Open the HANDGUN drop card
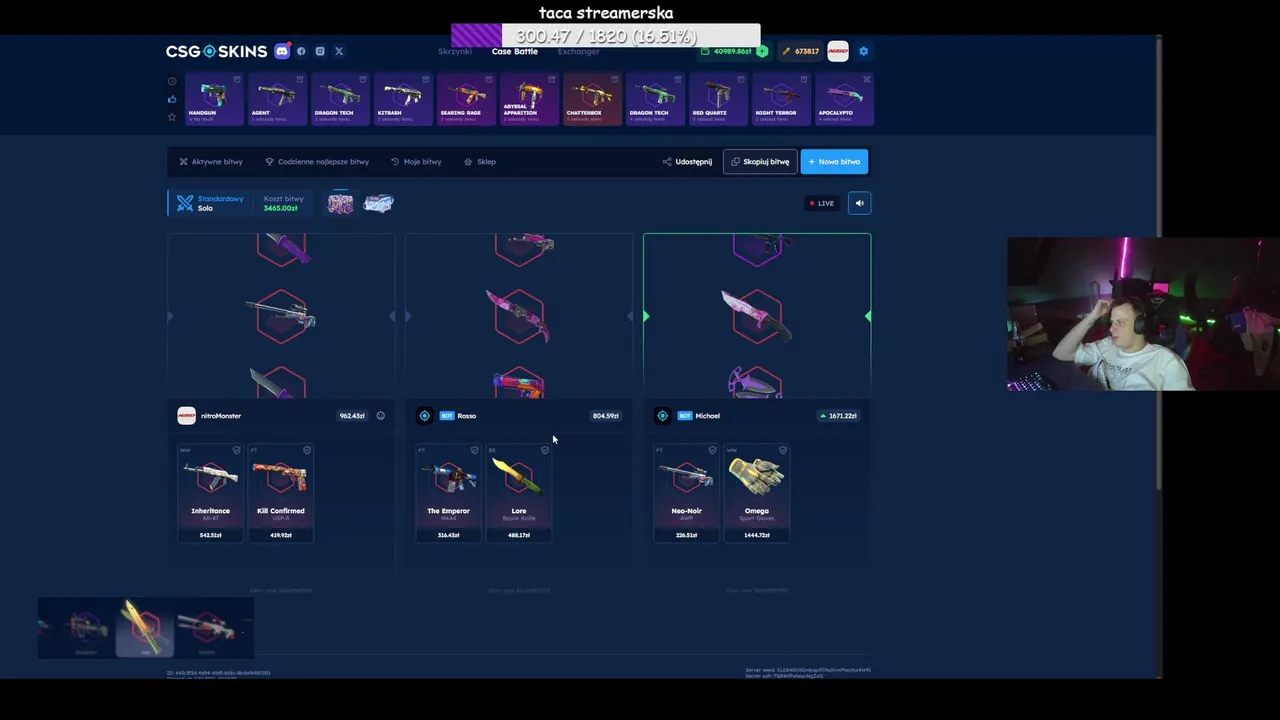The width and height of the screenshot is (1280, 720). pyautogui.click(x=214, y=99)
